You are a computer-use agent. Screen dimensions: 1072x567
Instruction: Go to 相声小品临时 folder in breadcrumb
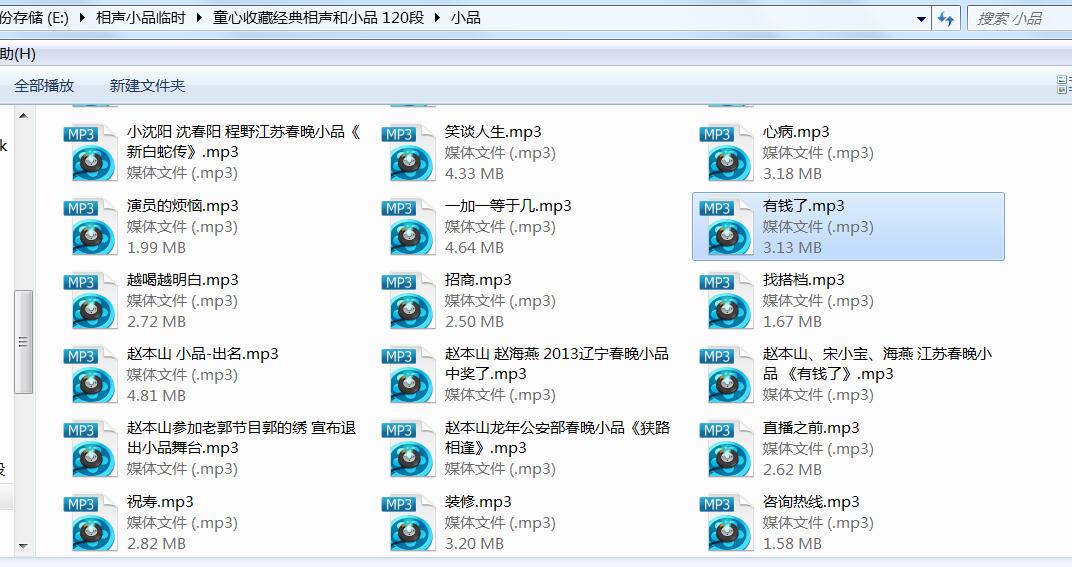pyautogui.click(x=141, y=18)
